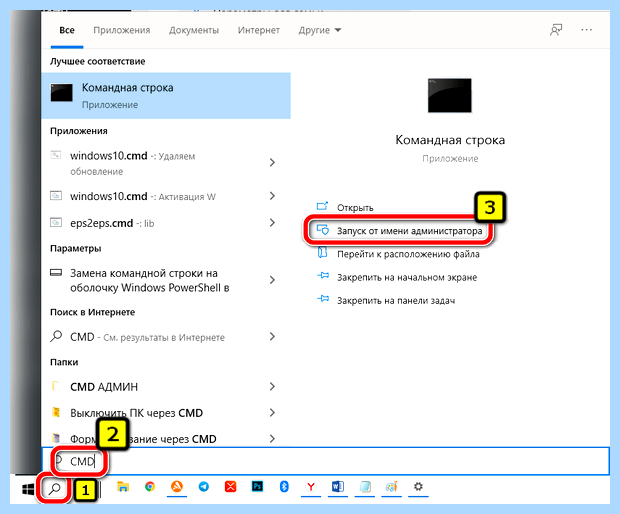Screen dimensions: 620x514
Task: Open Paint from the taskbar
Action: 391,487
